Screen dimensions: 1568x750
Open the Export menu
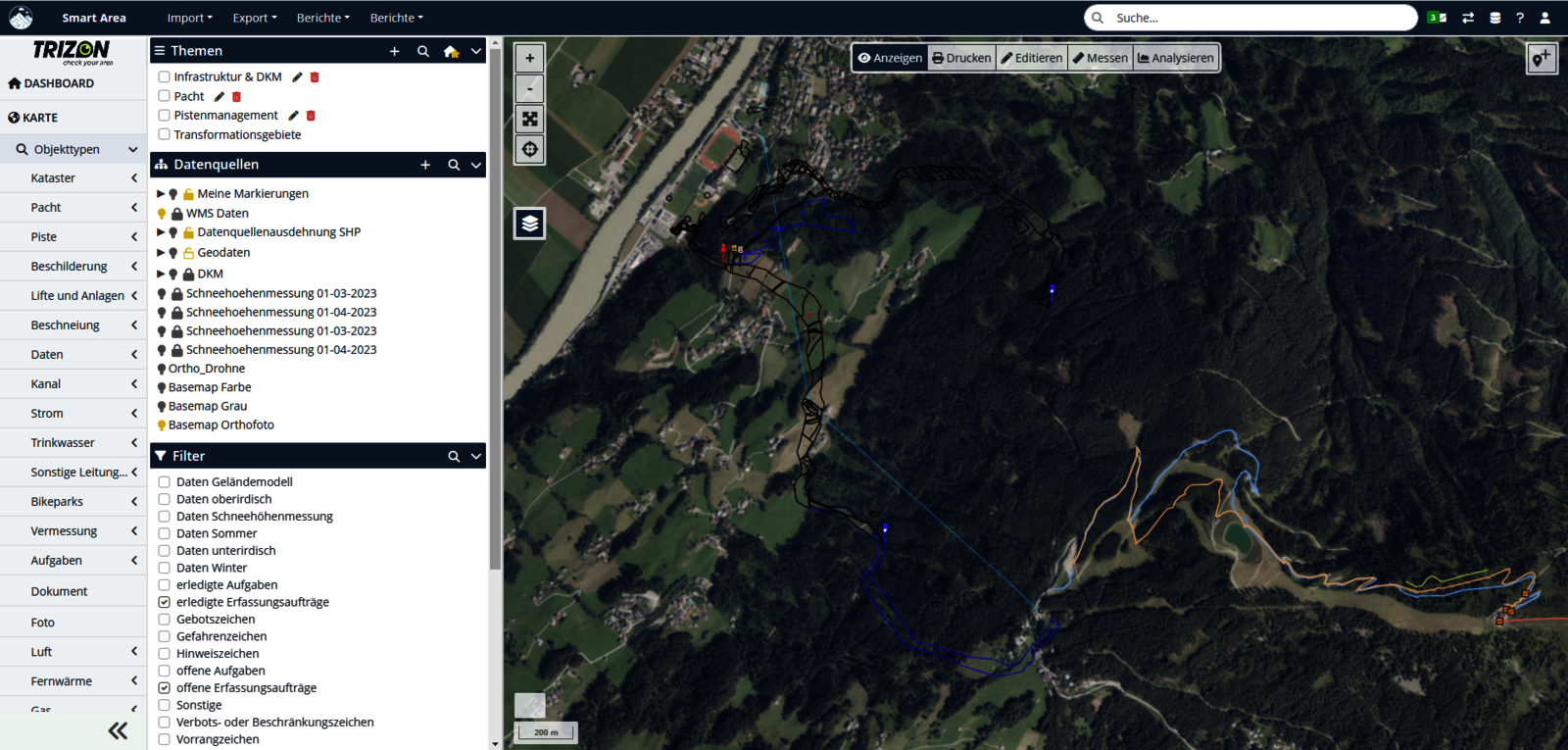point(254,18)
